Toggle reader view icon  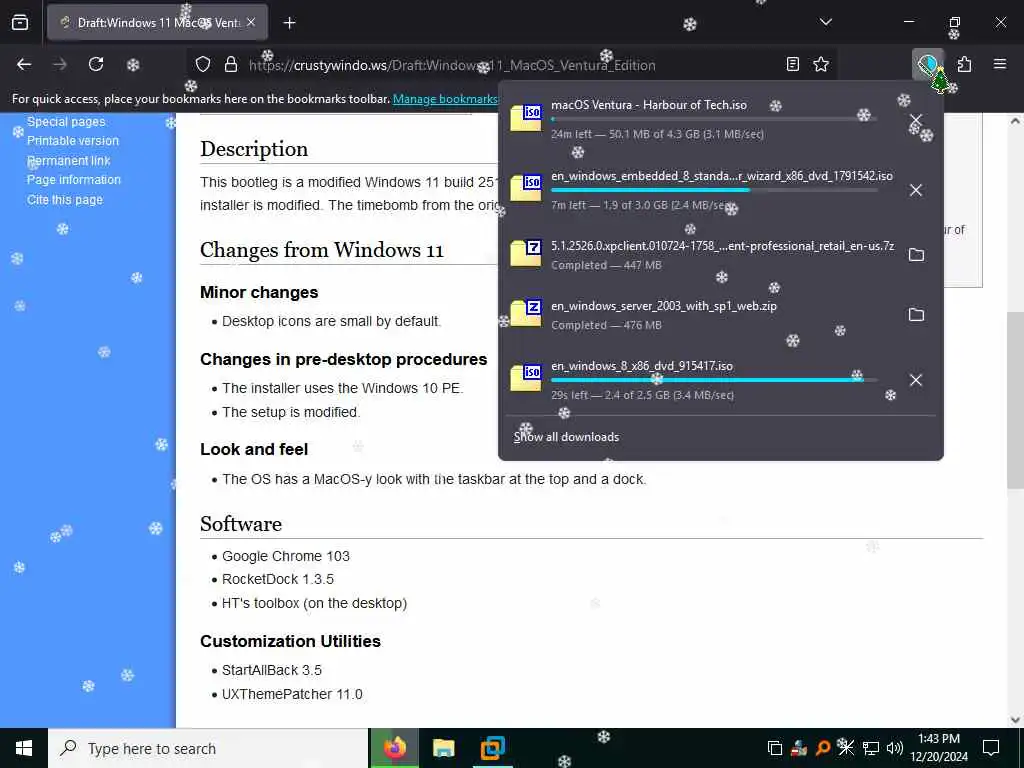coord(792,65)
